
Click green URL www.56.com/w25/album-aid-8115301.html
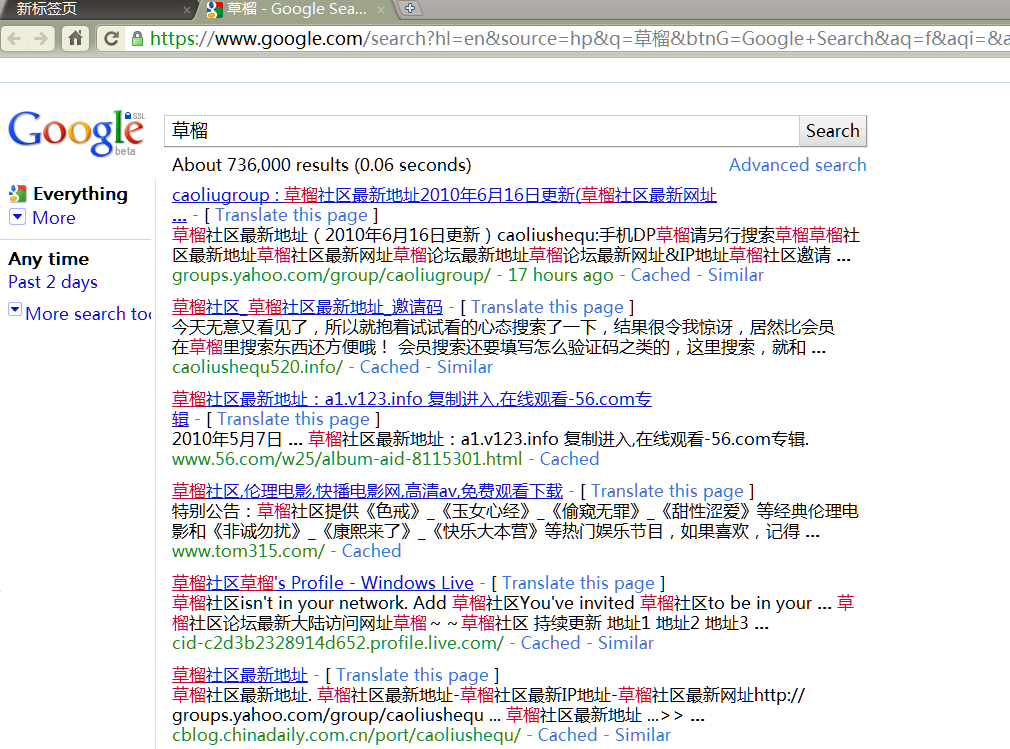[347, 459]
